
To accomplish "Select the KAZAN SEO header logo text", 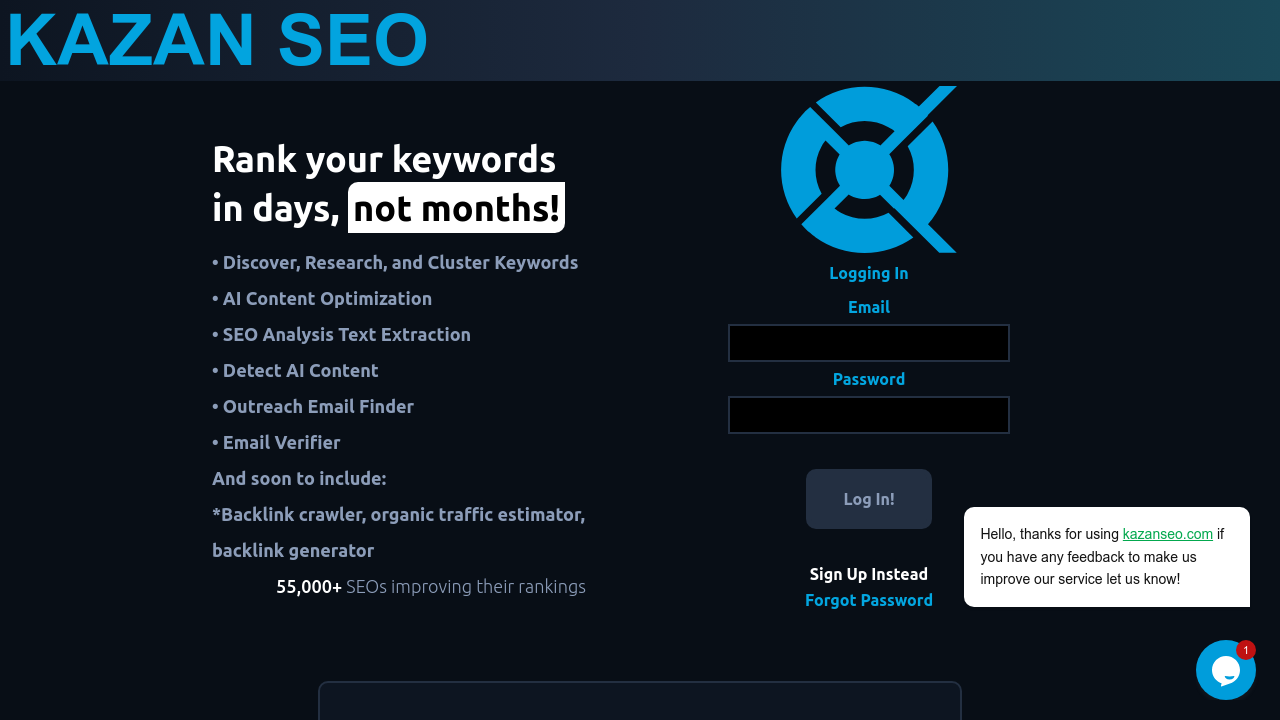I will point(216,40).
